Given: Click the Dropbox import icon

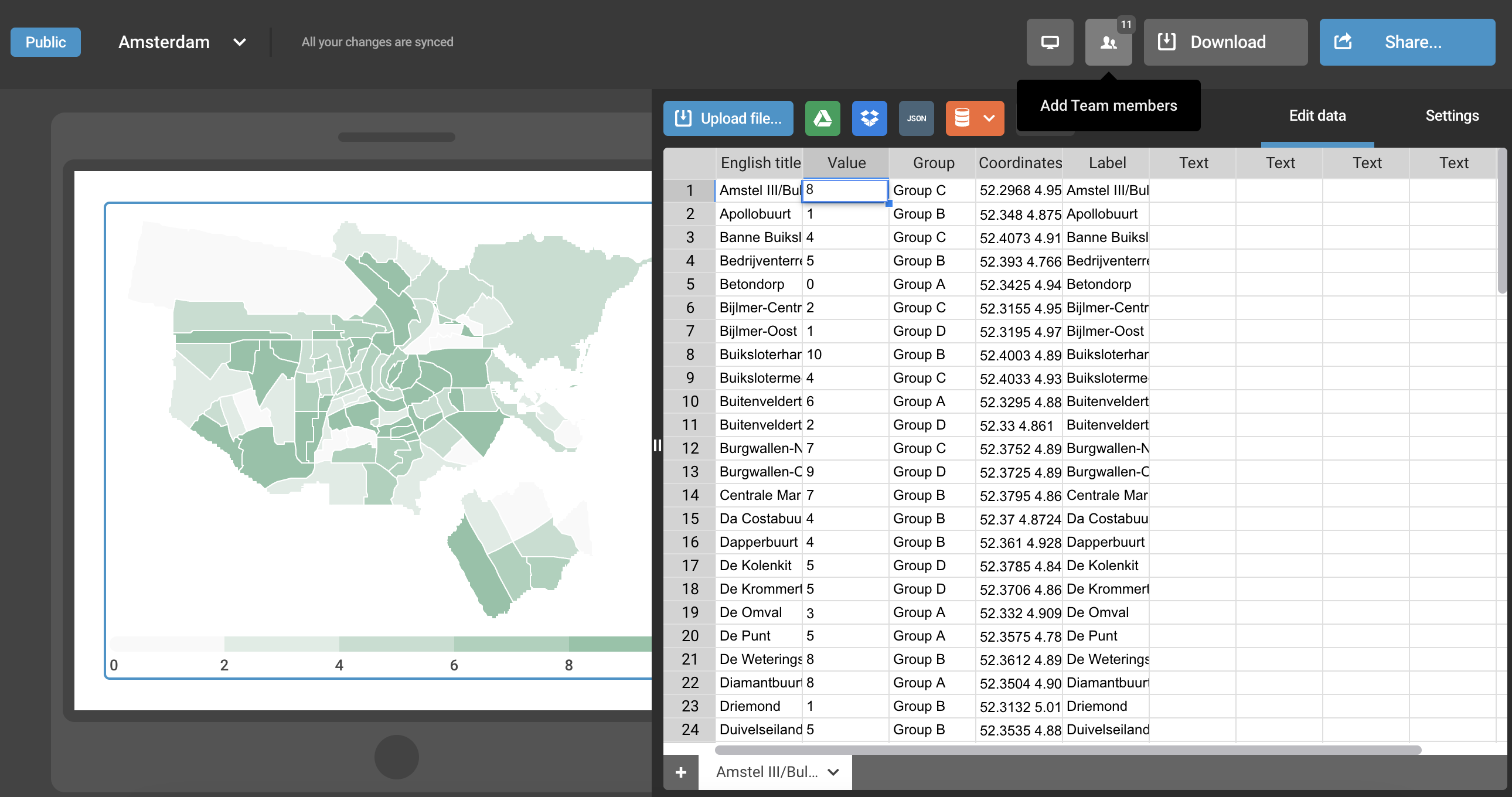Looking at the screenshot, I should tap(869, 118).
